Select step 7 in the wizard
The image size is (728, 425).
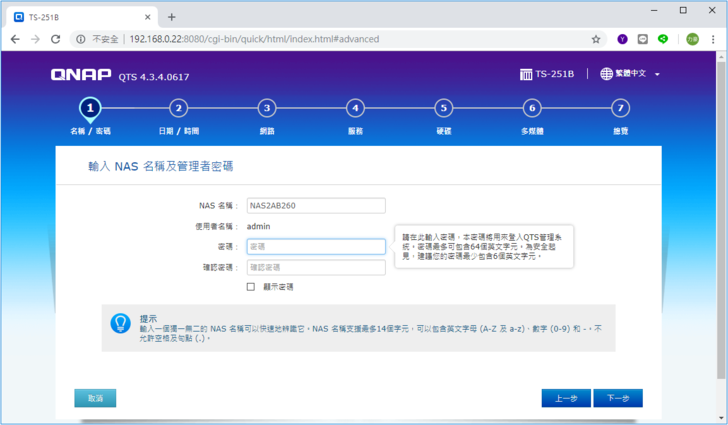(620, 108)
